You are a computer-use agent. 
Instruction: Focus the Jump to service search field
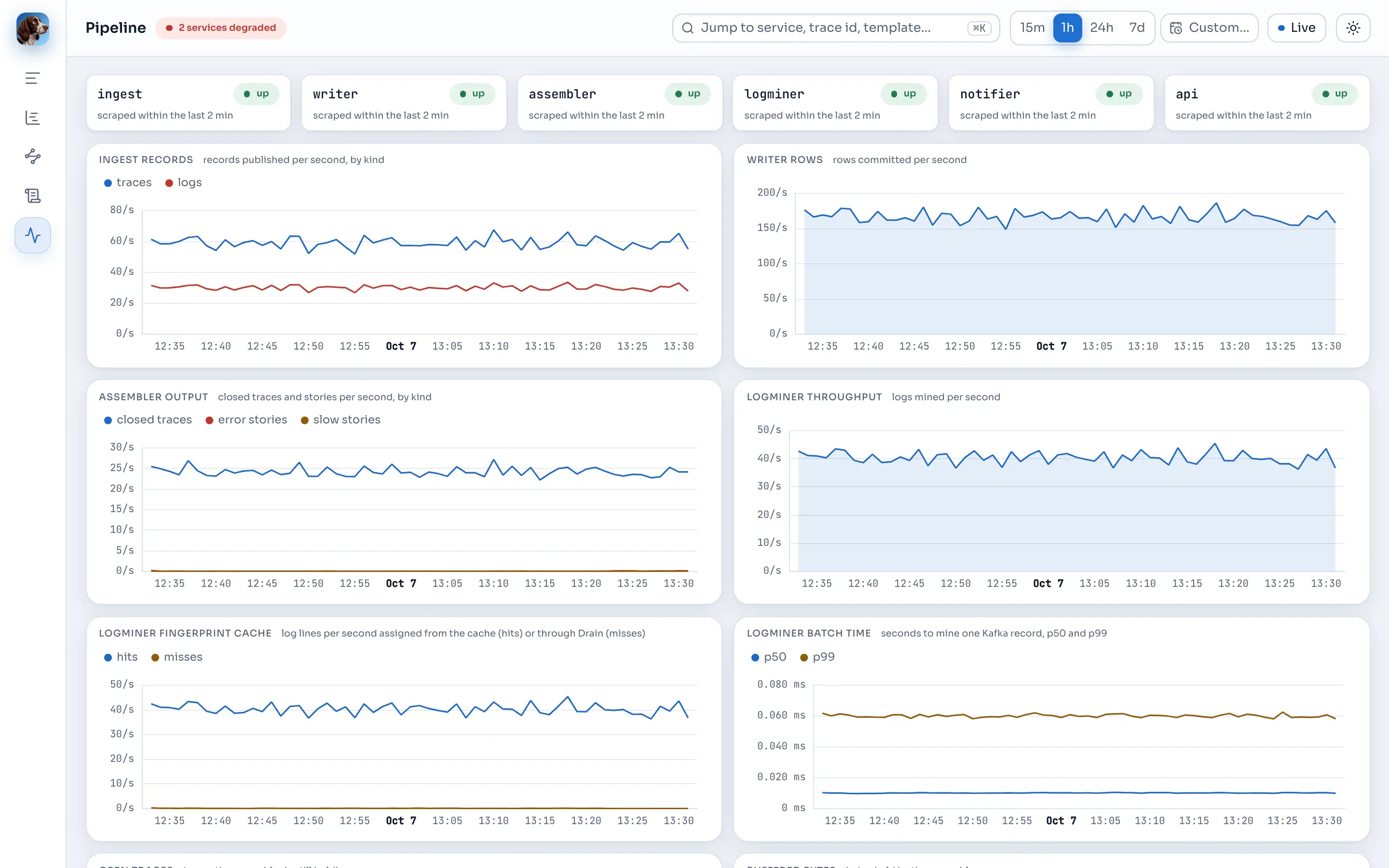836,28
